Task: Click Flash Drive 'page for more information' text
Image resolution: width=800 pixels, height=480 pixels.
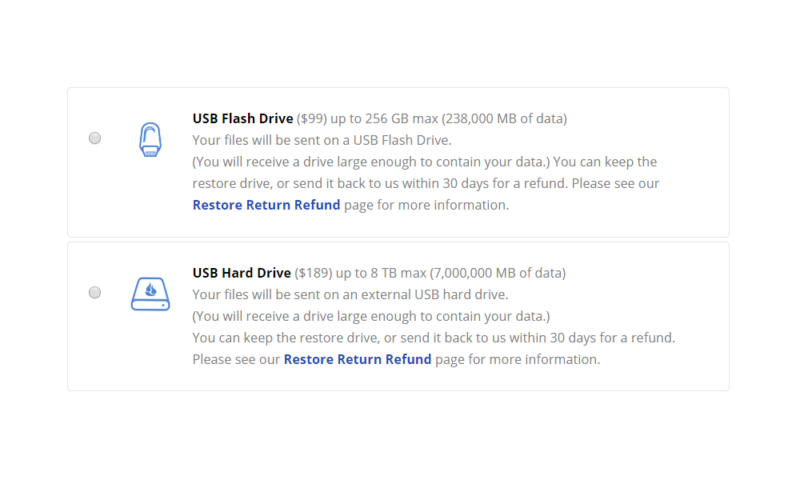Action: [x=427, y=205]
